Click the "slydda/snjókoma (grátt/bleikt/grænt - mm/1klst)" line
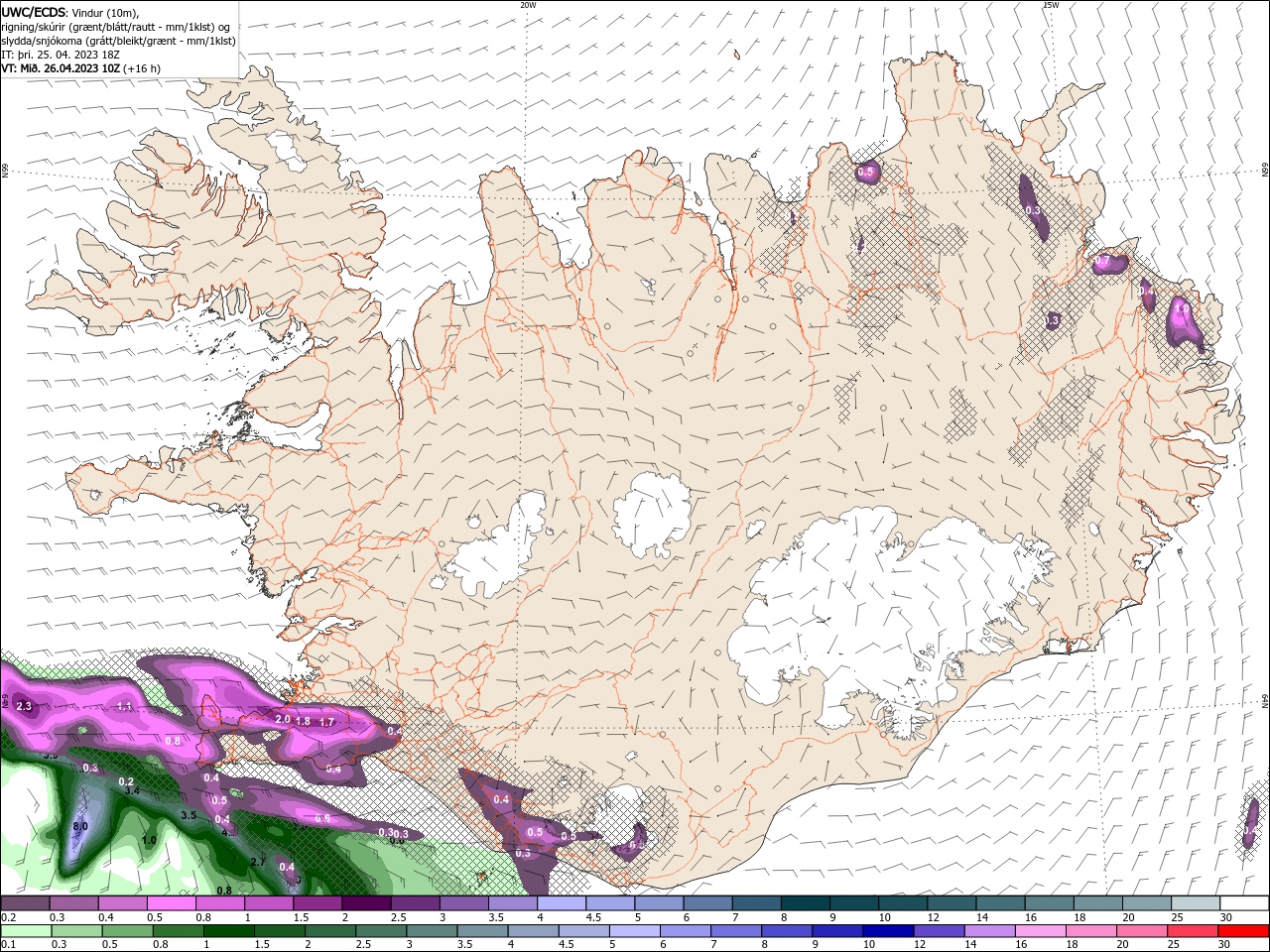This screenshot has width=1270, height=952. click(118, 41)
